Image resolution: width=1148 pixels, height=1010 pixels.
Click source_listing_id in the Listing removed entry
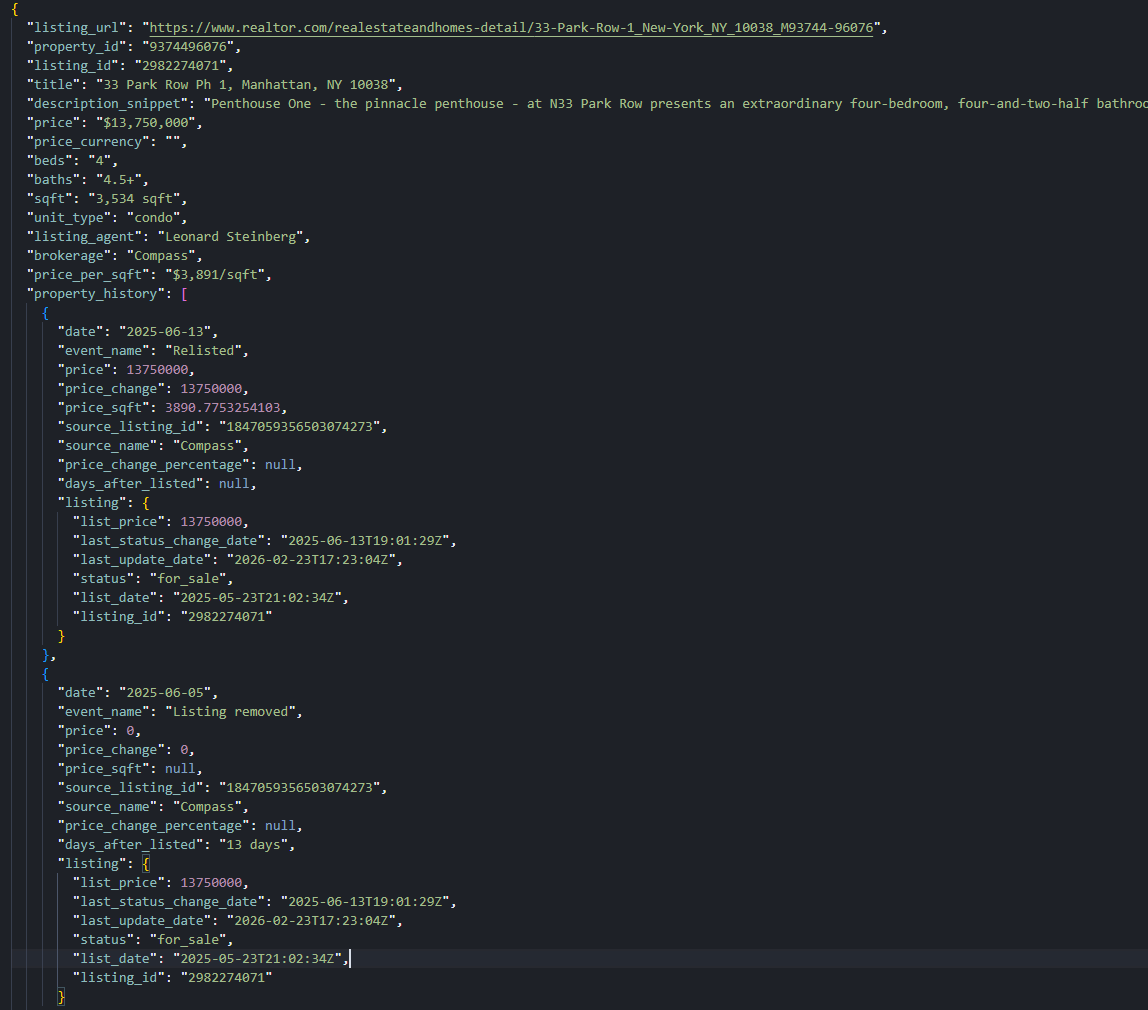tap(222, 788)
